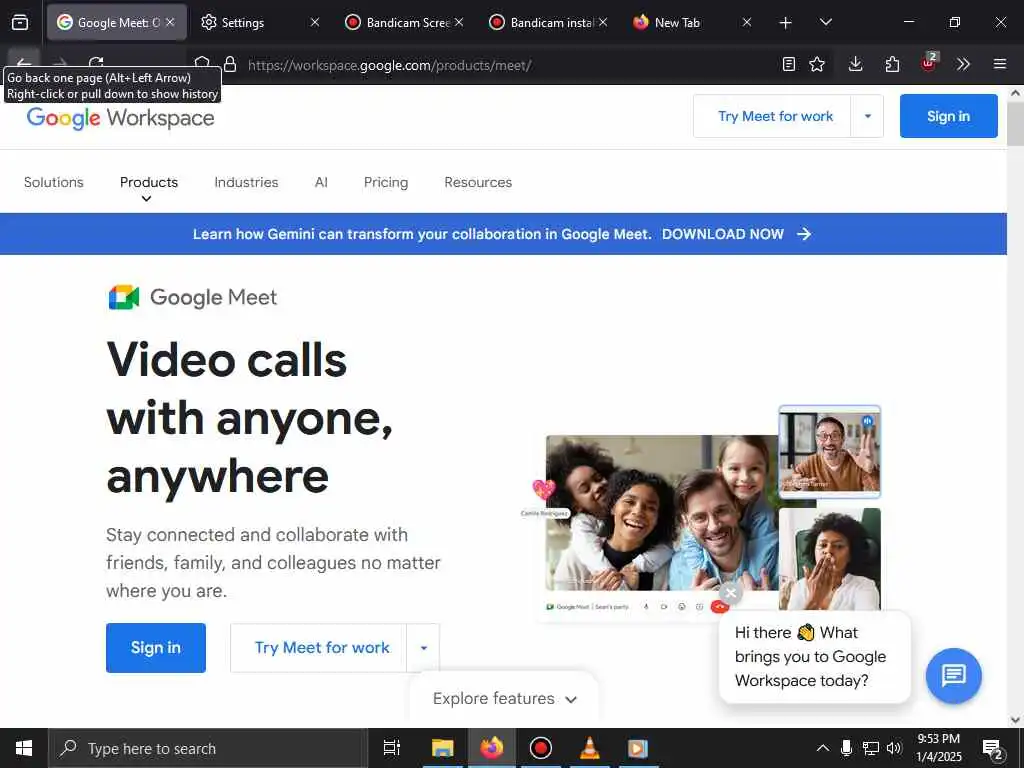
Task: Open the AI menu item
Action: (321, 182)
